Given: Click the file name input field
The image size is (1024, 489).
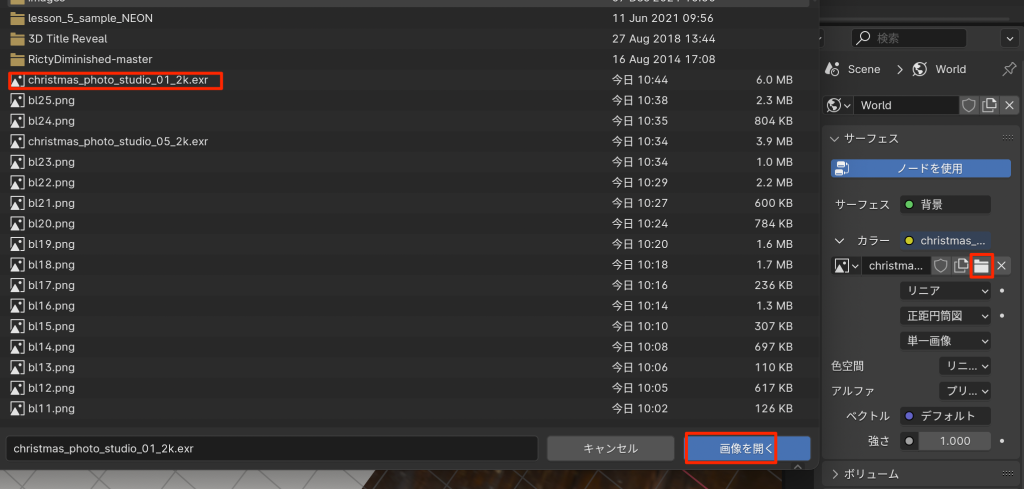Looking at the screenshot, I should (x=272, y=449).
